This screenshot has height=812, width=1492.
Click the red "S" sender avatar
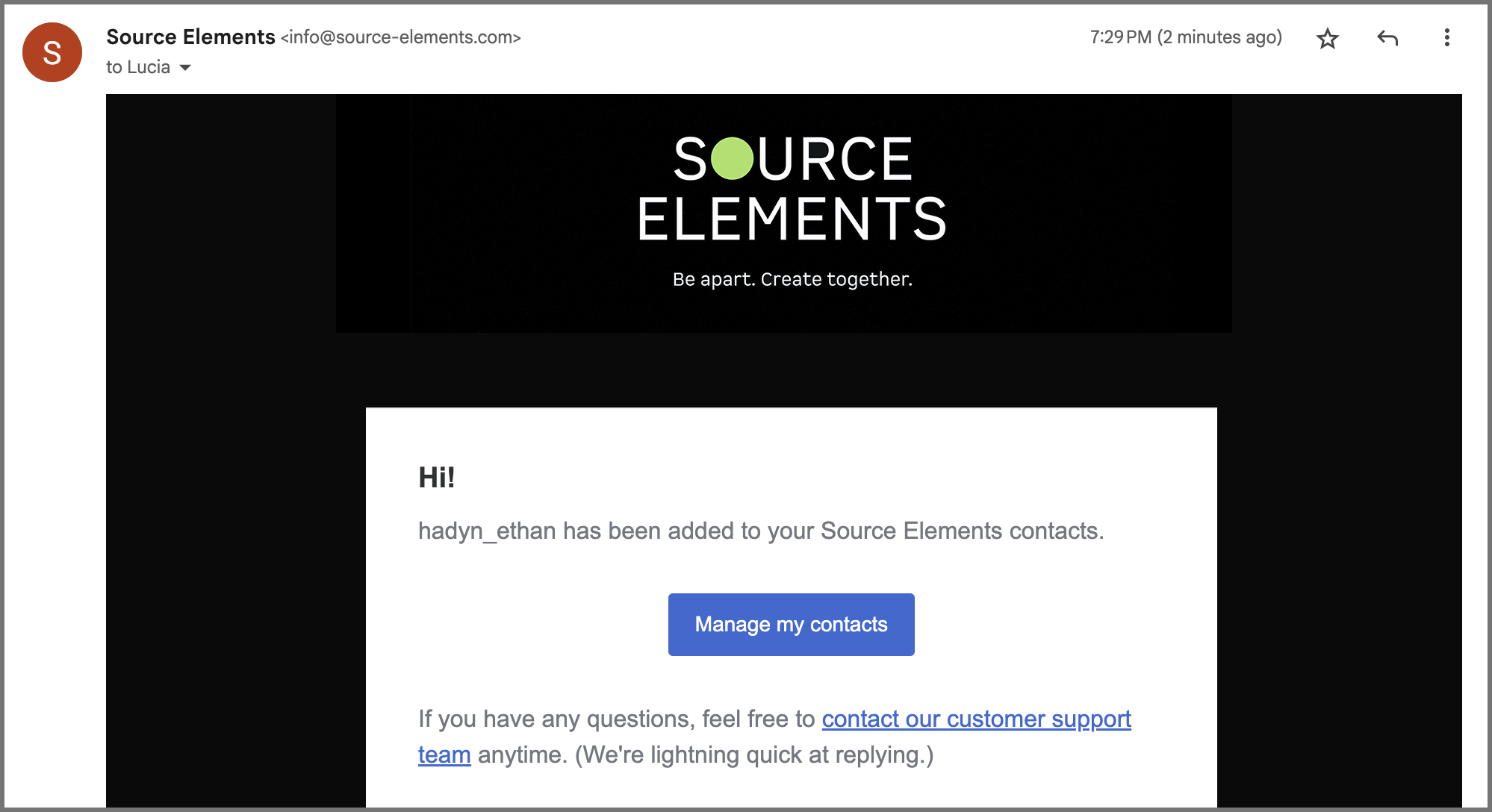pyautogui.click(x=52, y=52)
